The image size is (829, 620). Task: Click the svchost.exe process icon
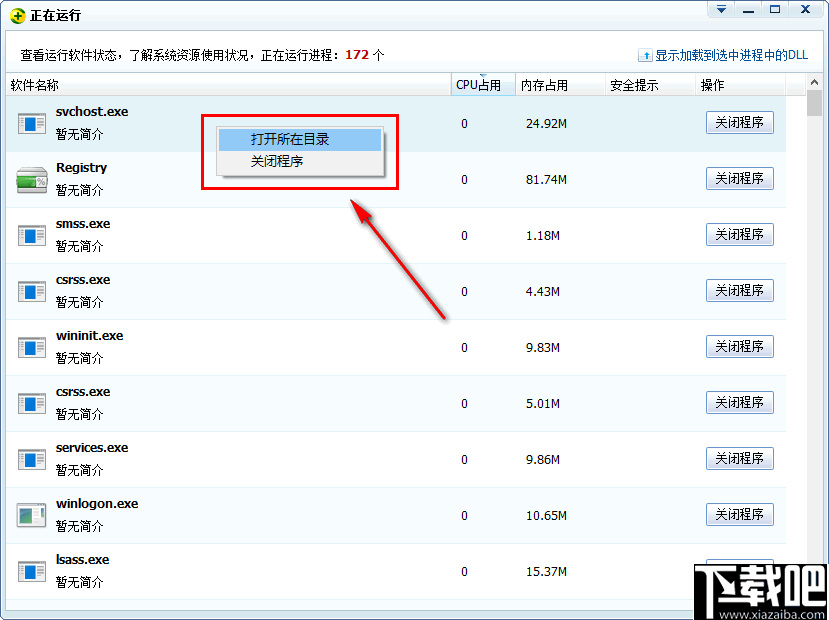click(32, 124)
